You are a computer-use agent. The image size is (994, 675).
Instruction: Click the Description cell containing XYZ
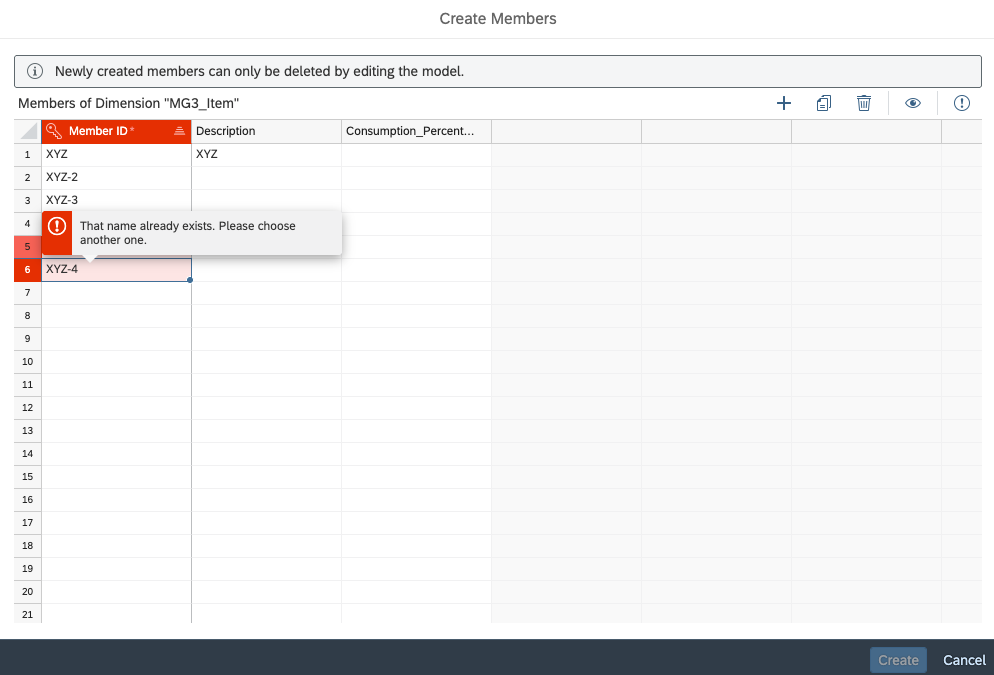266,154
